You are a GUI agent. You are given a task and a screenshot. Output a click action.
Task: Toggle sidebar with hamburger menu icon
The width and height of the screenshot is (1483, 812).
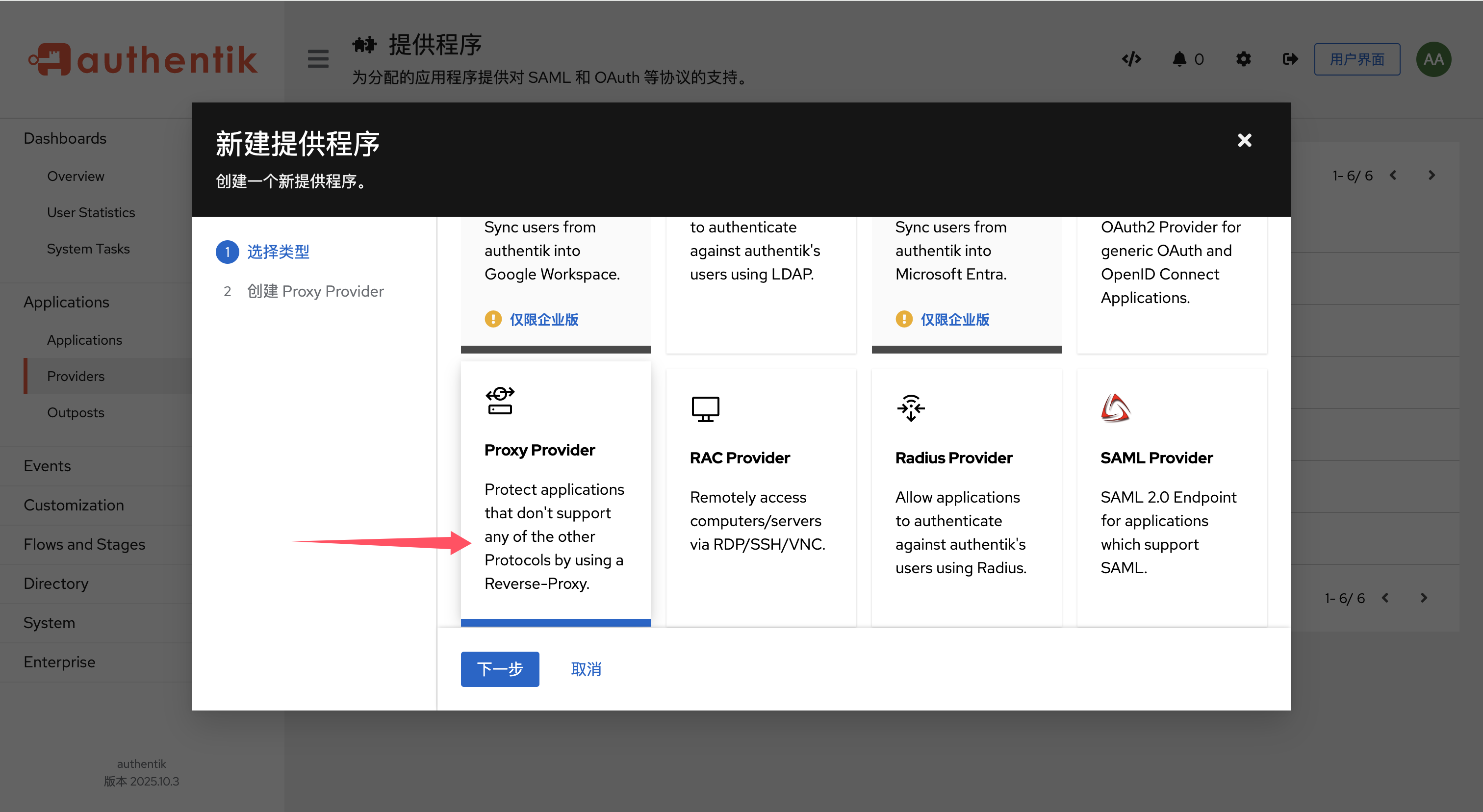[318, 59]
